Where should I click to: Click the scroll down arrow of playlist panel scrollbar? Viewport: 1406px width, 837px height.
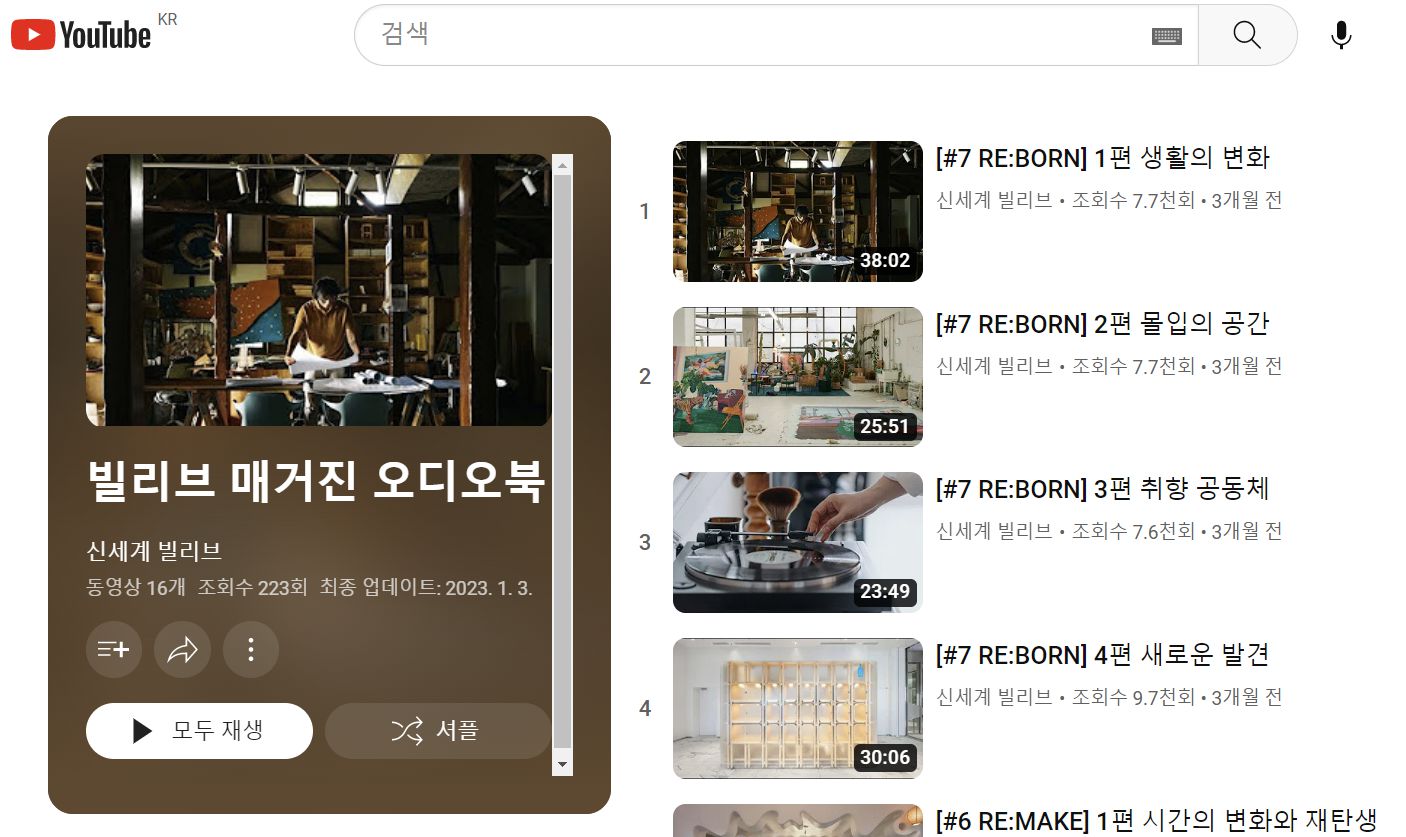click(562, 765)
